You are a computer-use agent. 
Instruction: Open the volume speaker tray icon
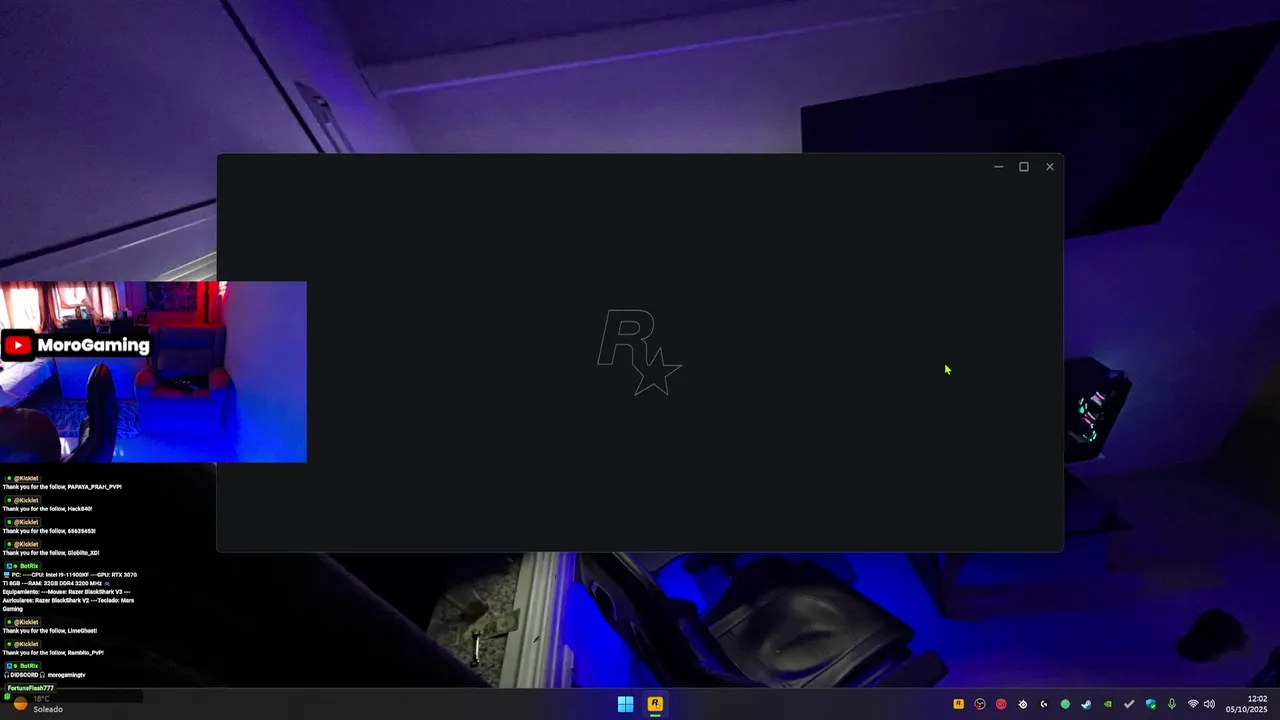[x=1209, y=704]
